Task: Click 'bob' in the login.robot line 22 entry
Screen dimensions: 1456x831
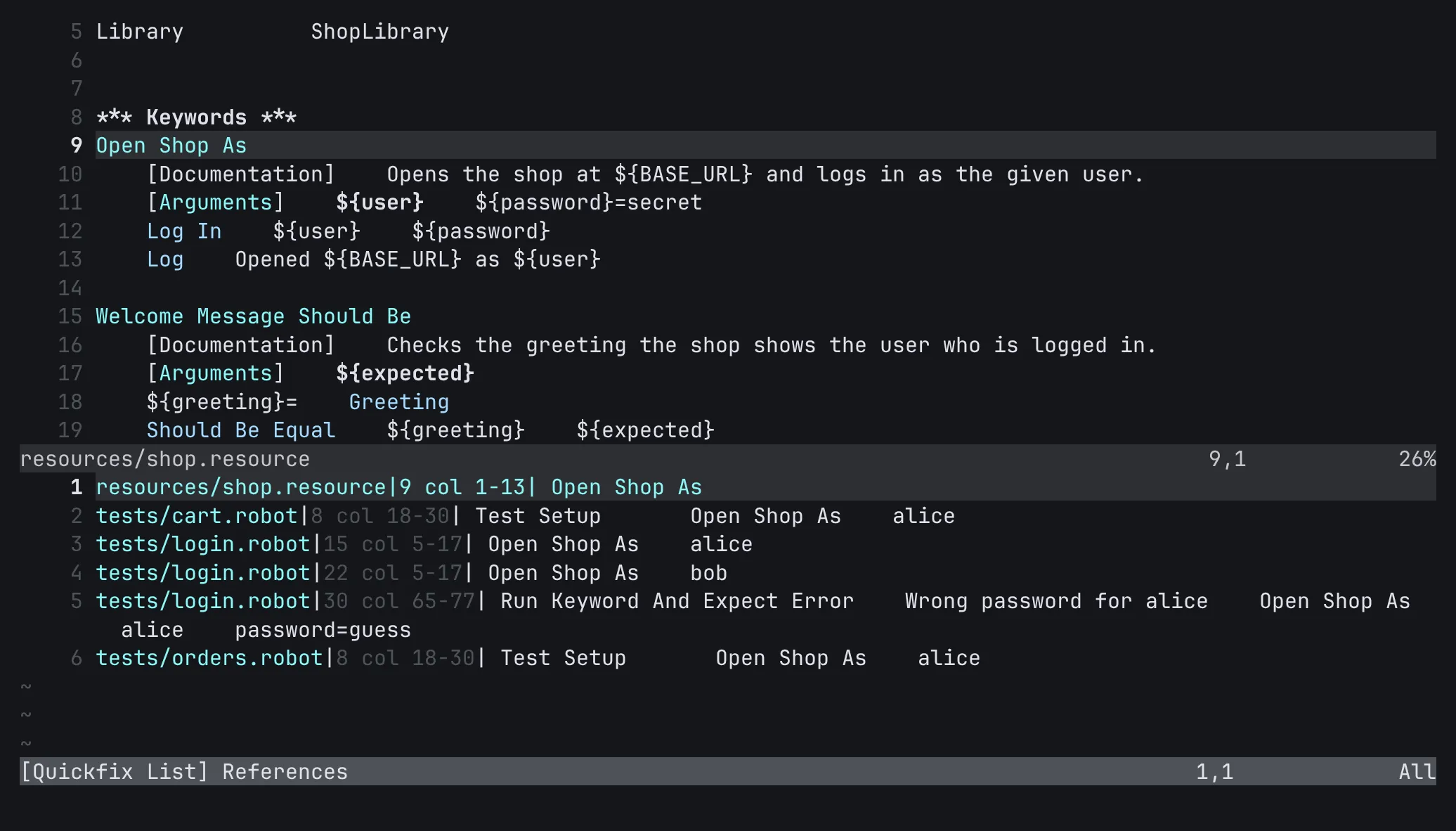Action: (x=708, y=573)
